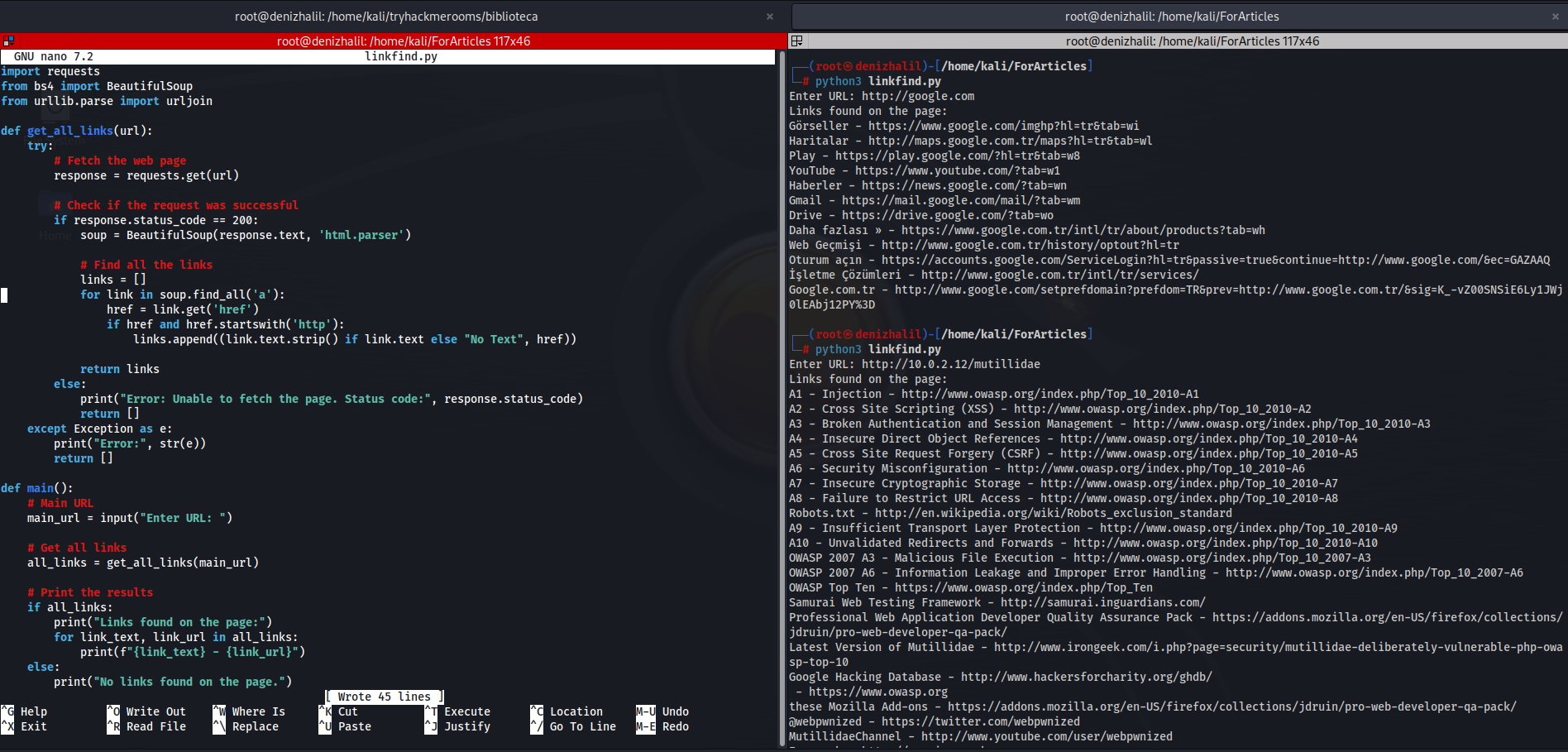The height and width of the screenshot is (752, 1568).
Task: Click the Go To Line shortcut
Action: coord(582,726)
